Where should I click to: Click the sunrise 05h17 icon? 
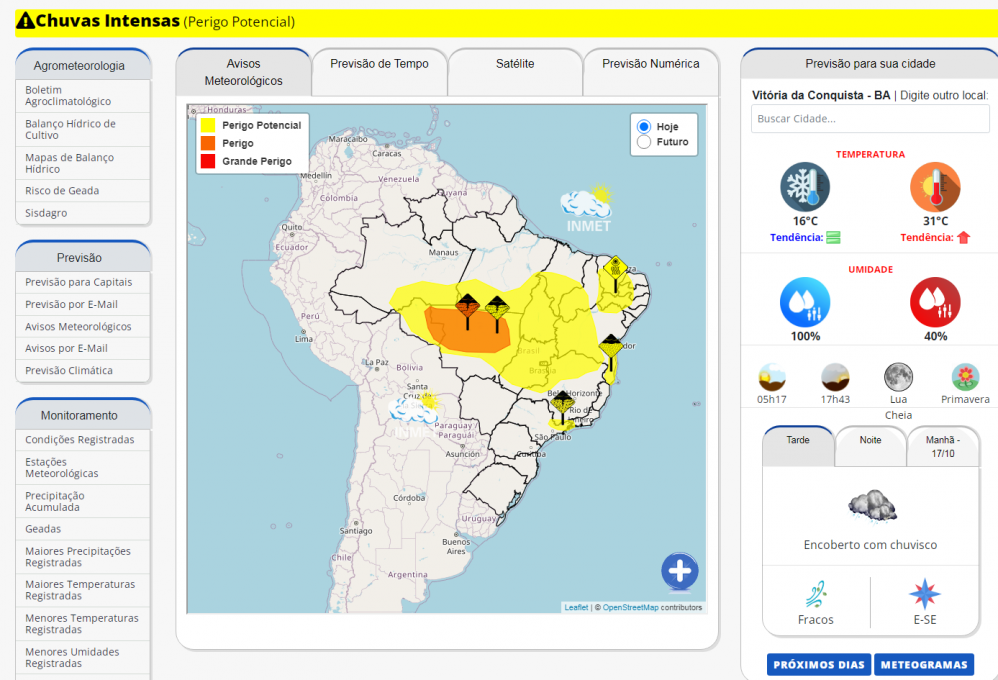[772, 377]
